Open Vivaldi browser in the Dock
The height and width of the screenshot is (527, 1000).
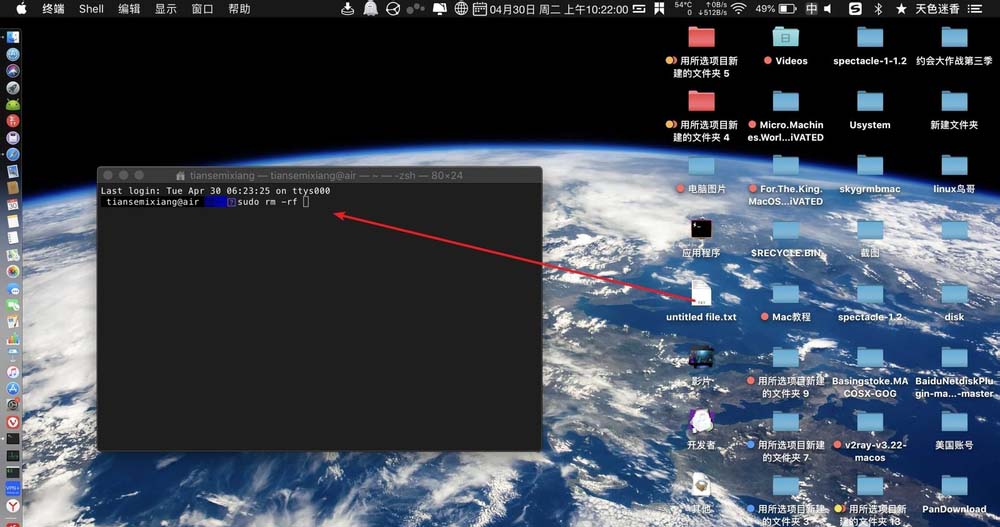tap(13, 422)
